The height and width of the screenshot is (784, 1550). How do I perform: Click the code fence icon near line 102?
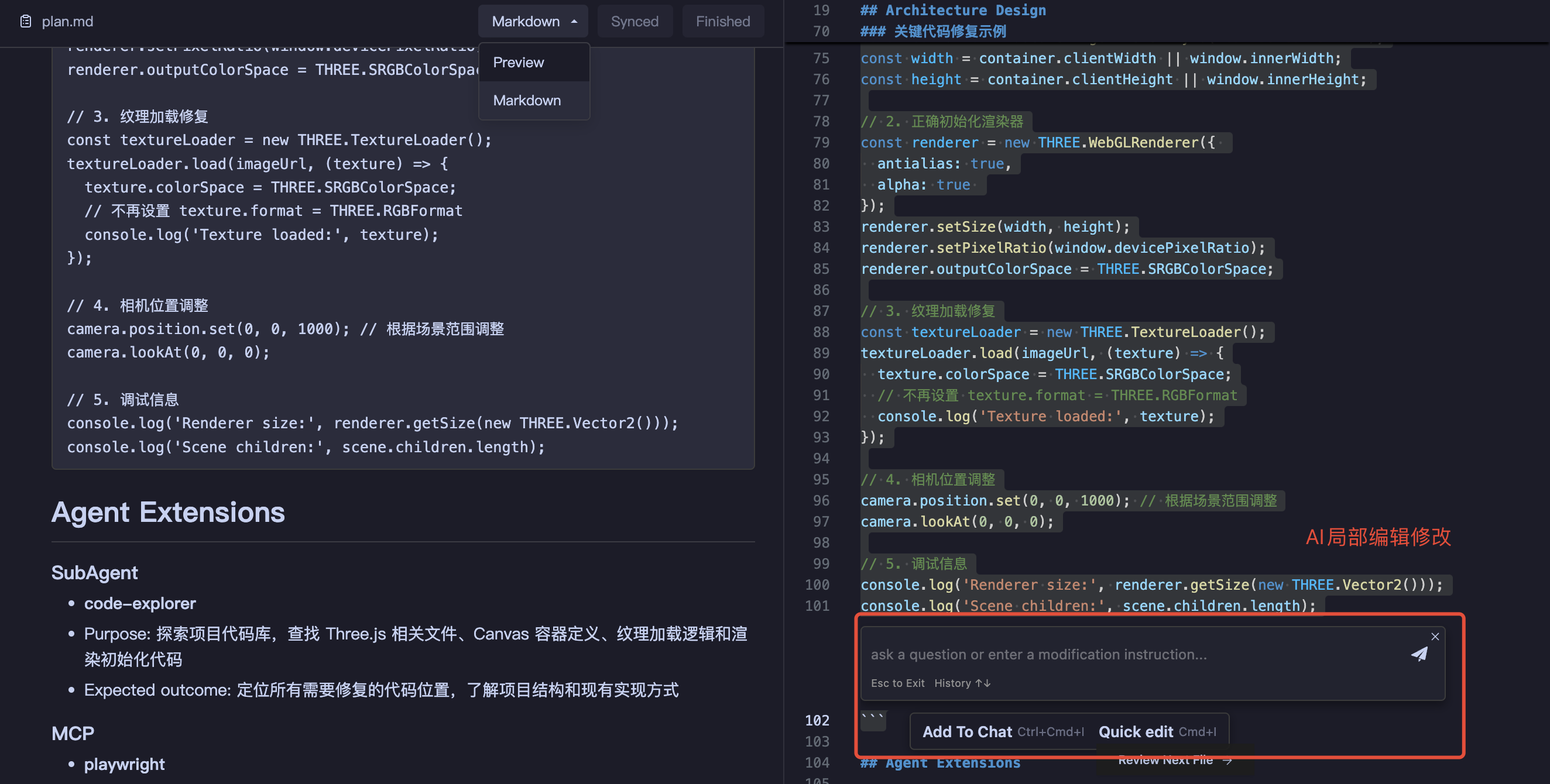click(x=873, y=721)
